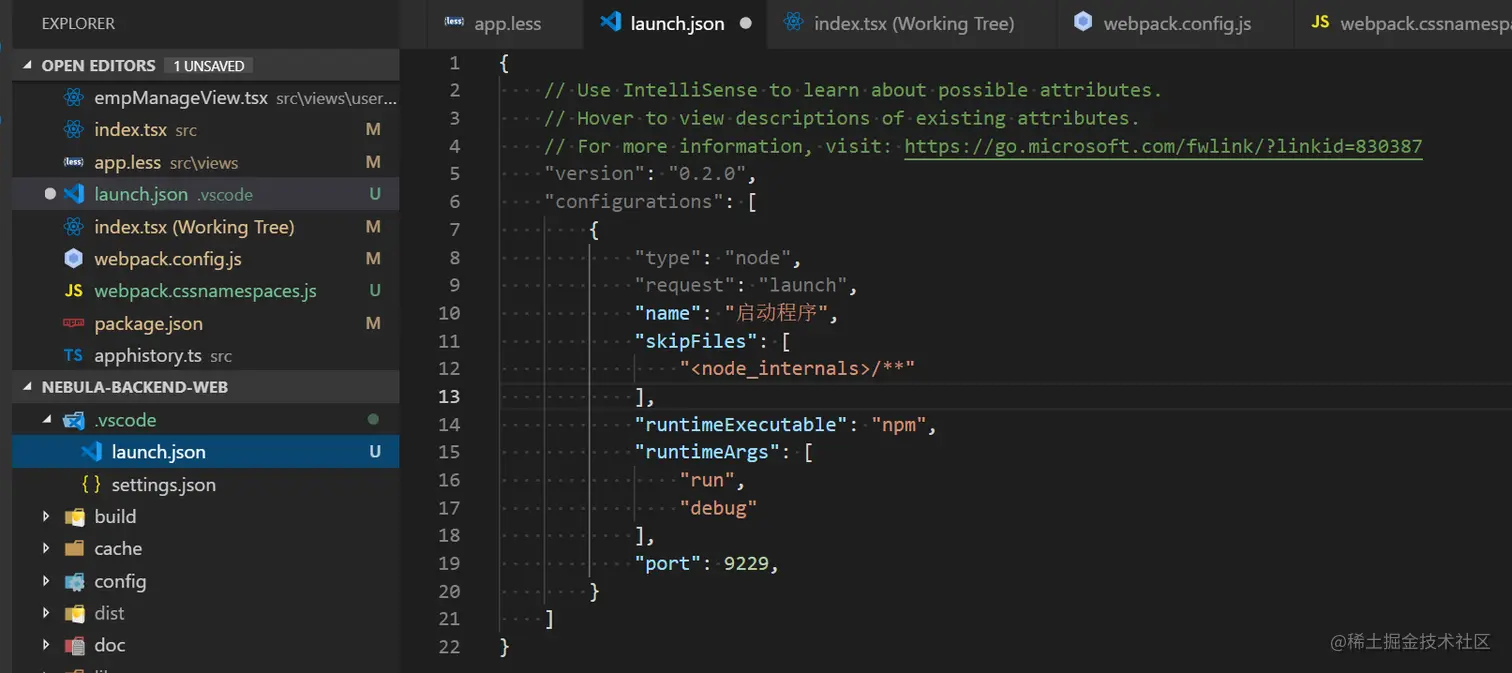
Task: Switch to the launch.json tab
Action: [x=675, y=23]
